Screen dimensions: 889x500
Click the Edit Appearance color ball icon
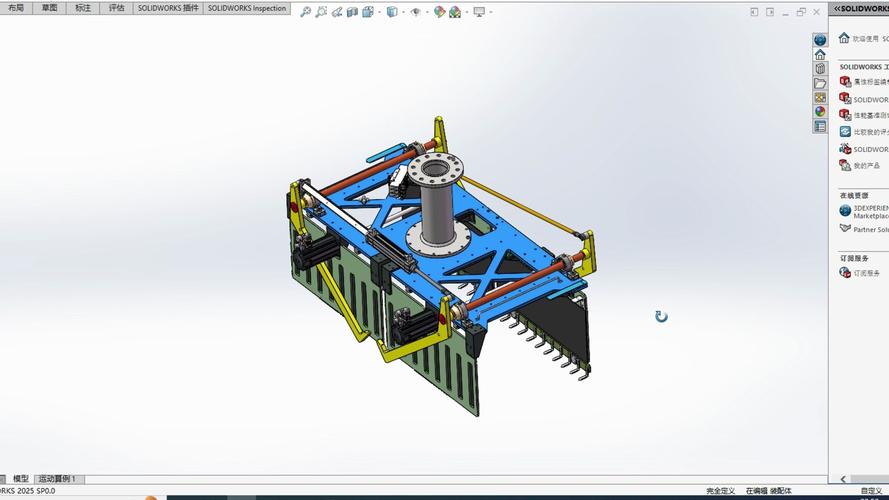439,11
